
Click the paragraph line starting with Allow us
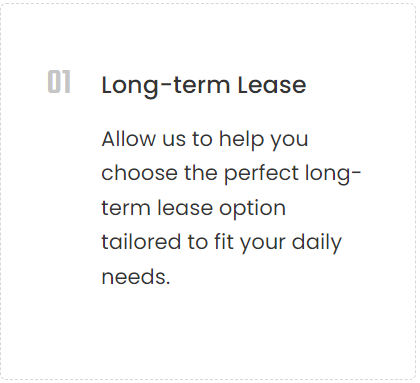click(205, 140)
